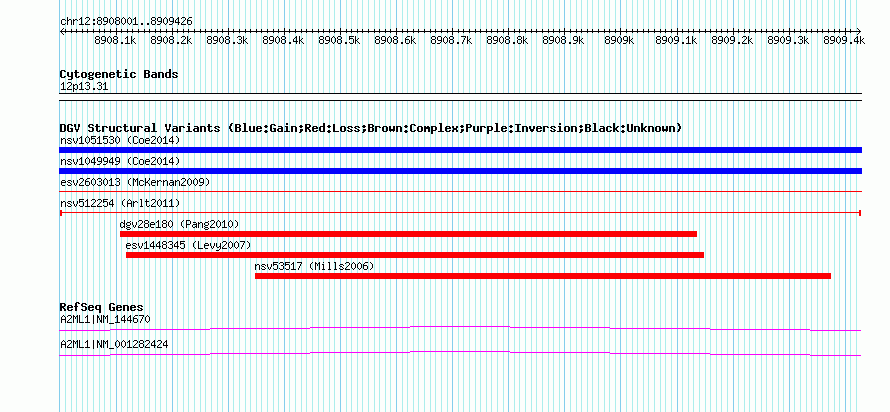Click the 8908.7k ruler position
890x412 pixels.
click(x=451, y=40)
